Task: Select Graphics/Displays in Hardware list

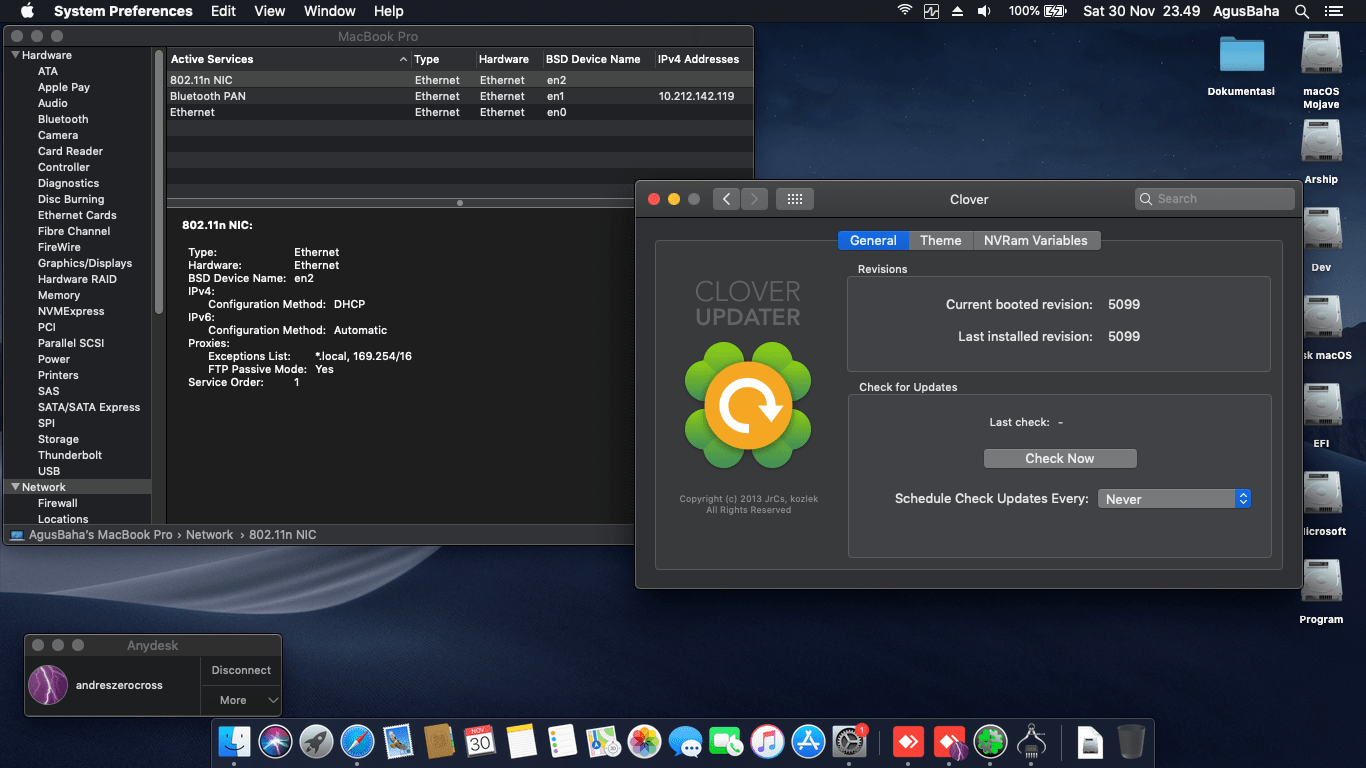Action: [85, 263]
